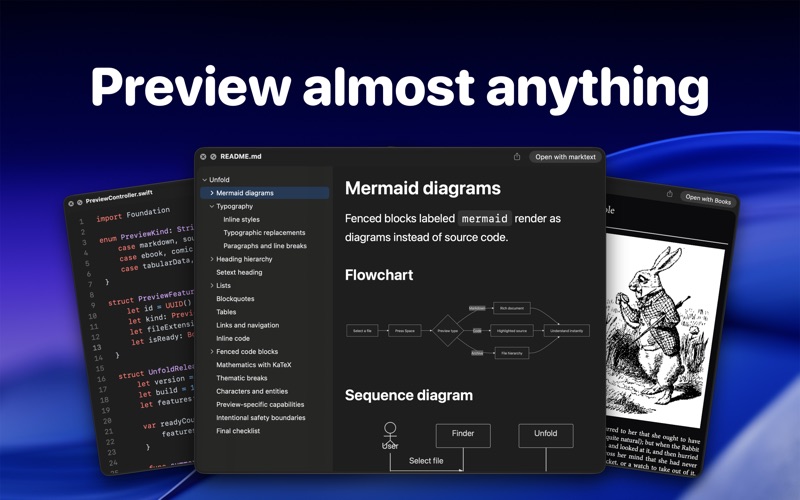Click Open with marktext button
This screenshot has width=800, height=500.
(x=565, y=157)
